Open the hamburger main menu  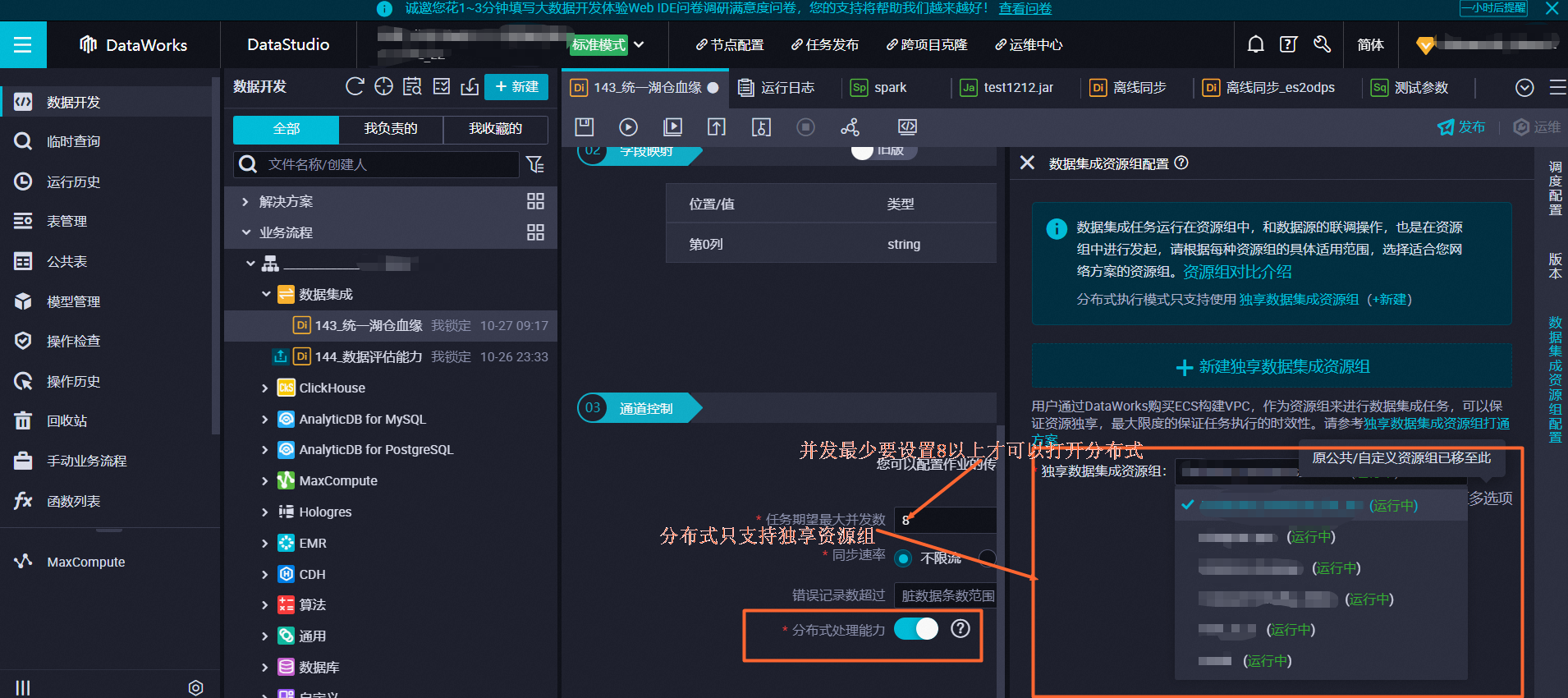tap(23, 44)
